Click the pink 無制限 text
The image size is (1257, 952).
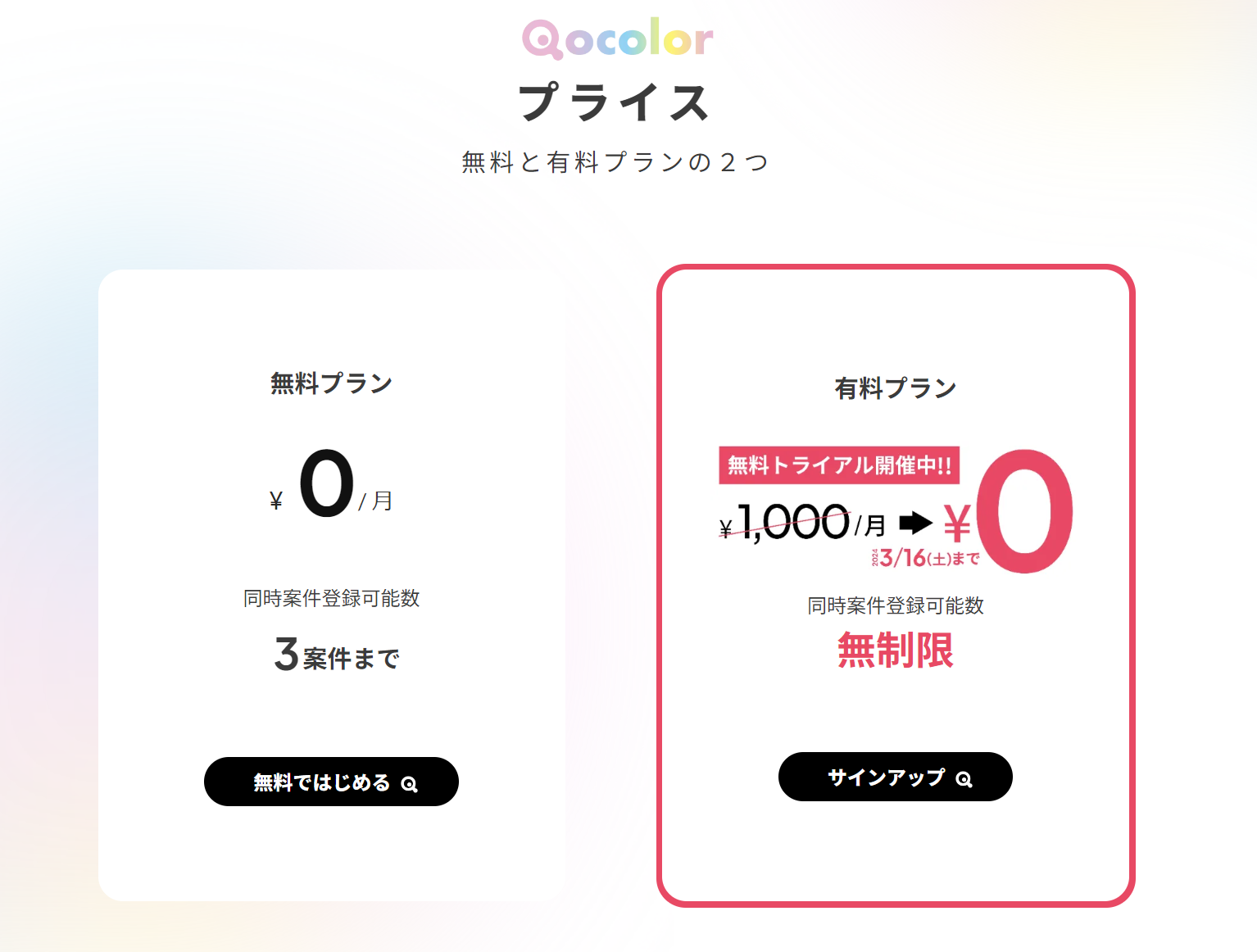point(895,651)
